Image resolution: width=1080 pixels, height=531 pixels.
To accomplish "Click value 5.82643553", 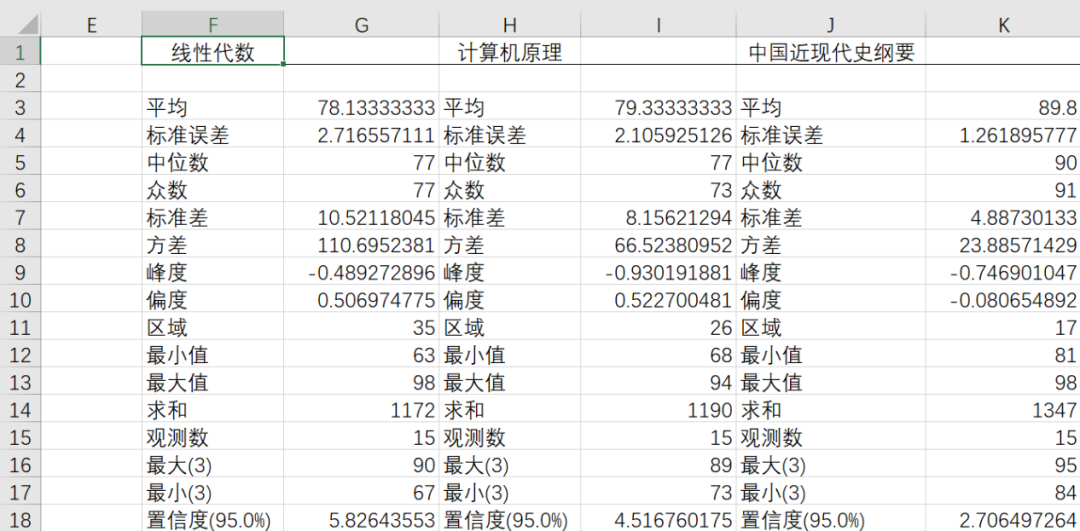I will pyautogui.click(x=382, y=521).
